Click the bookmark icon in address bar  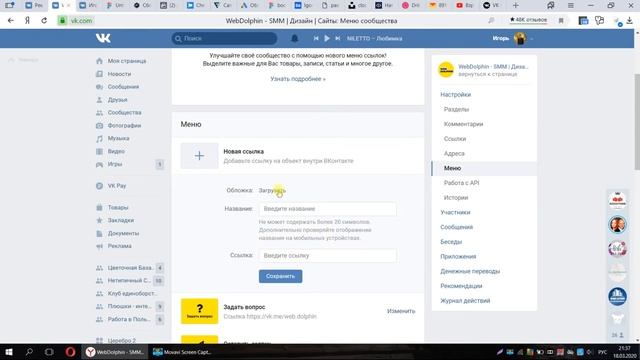[x=561, y=20]
